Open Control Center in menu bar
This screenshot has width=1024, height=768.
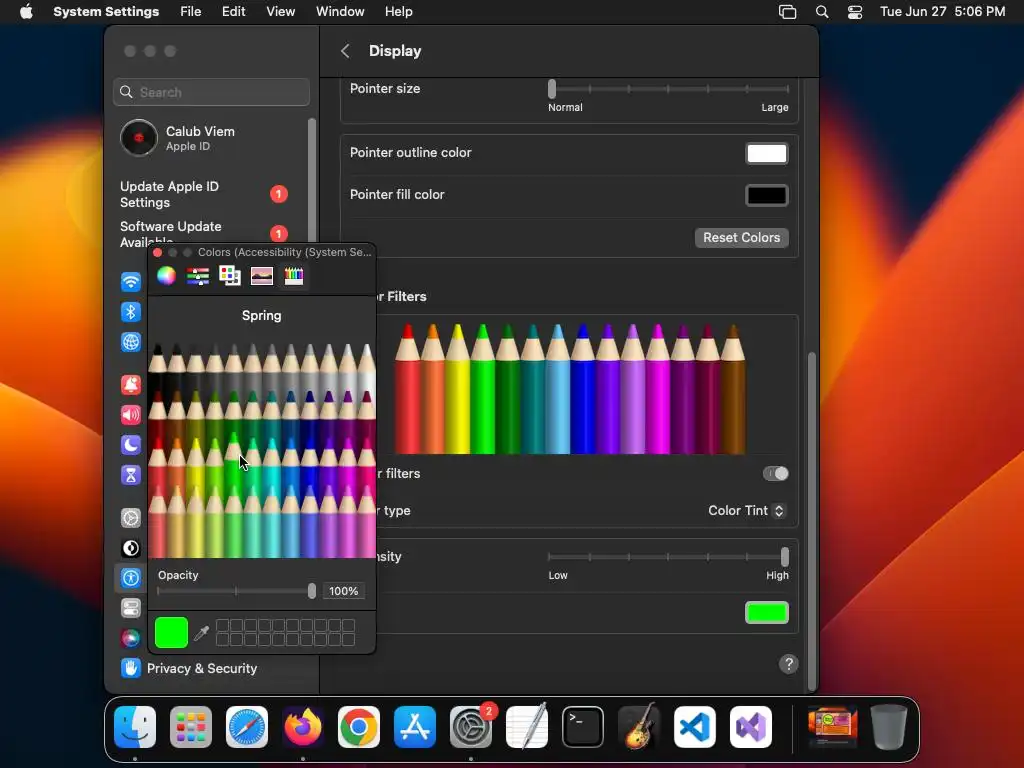(855, 12)
